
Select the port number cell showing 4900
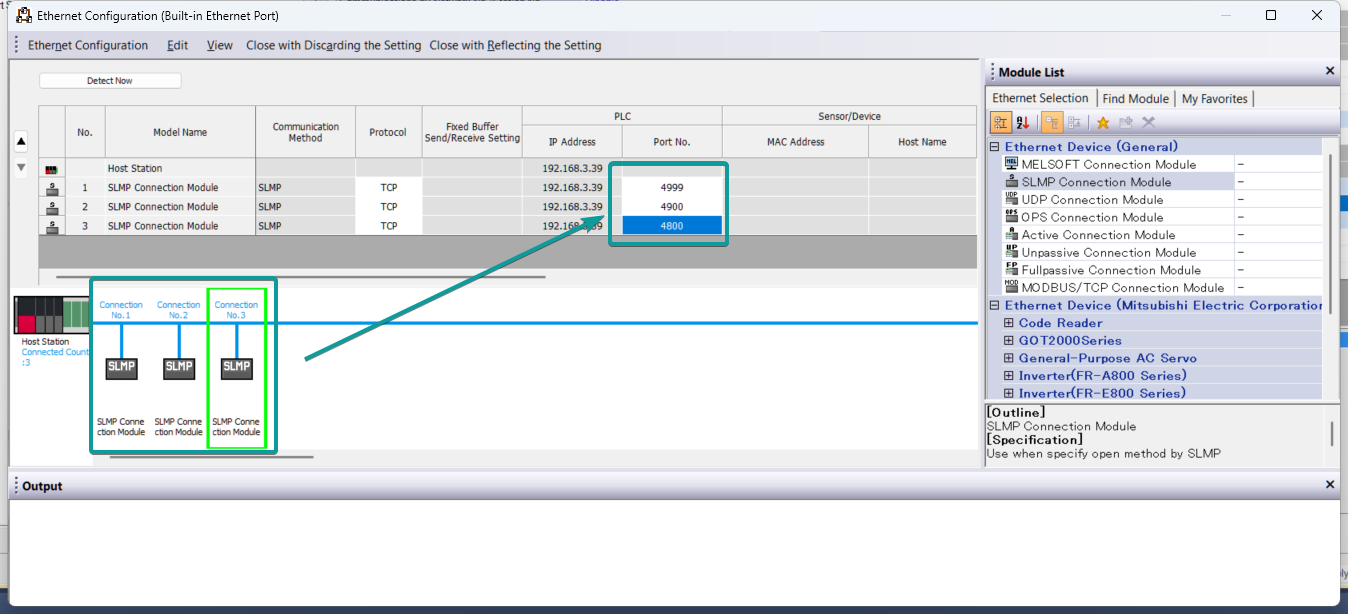click(x=672, y=207)
